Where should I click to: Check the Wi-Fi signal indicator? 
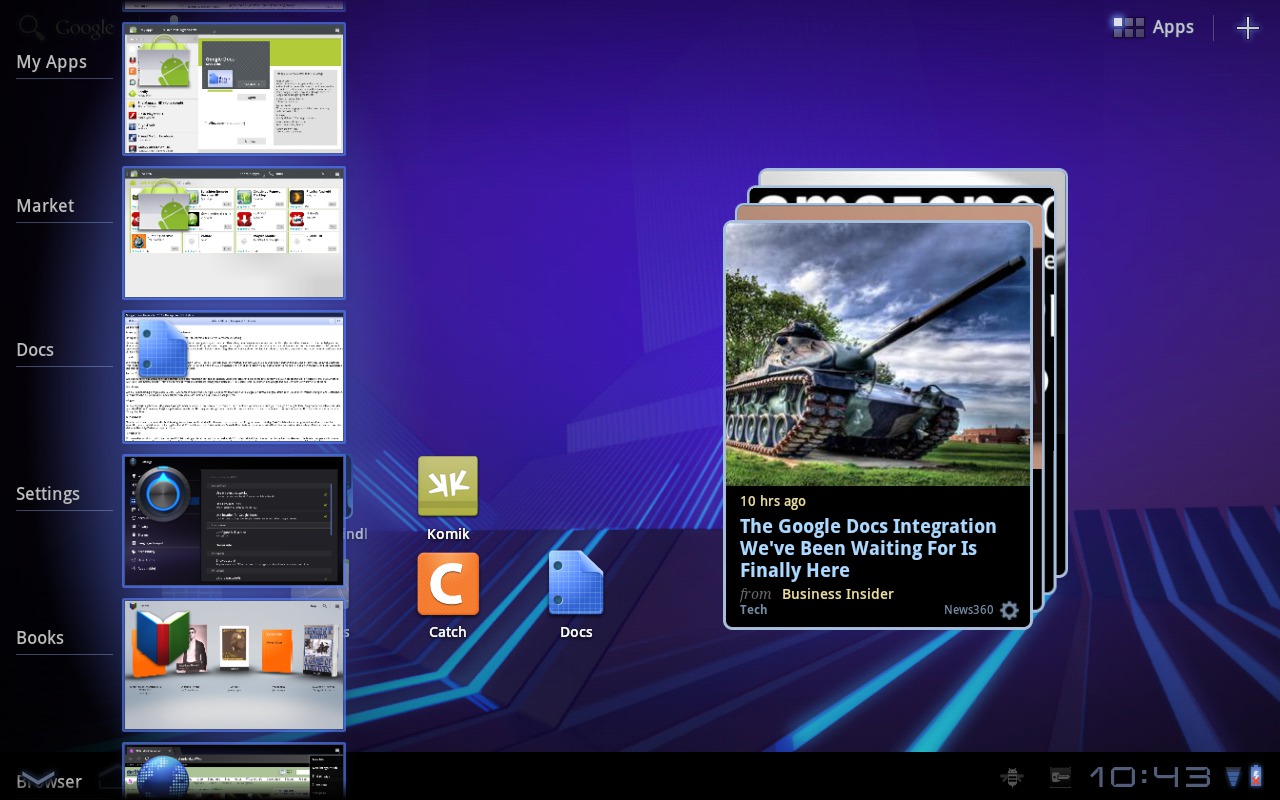(x=1233, y=777)
